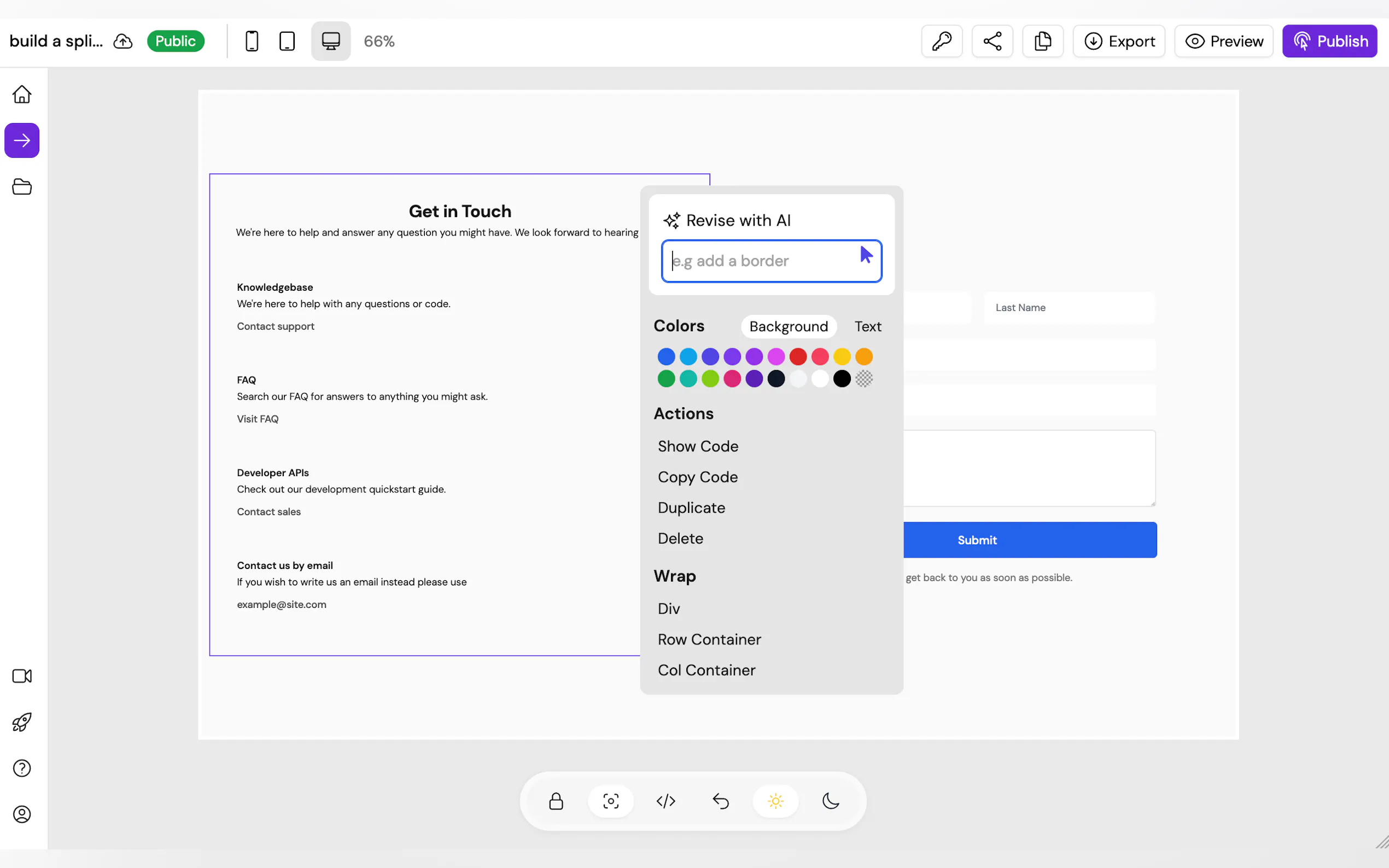Click the rocket icon in sidebar

point(22,722)
